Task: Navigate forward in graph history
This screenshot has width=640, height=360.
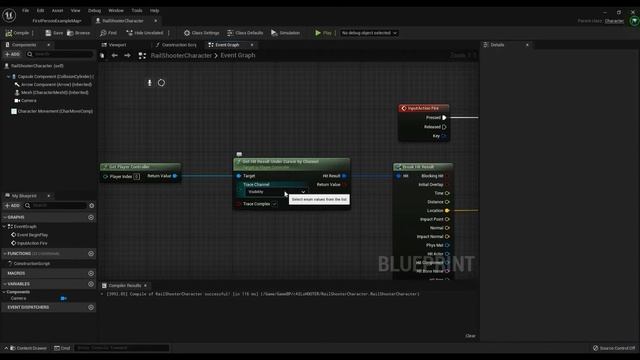Action: click(x=127, y=56)
